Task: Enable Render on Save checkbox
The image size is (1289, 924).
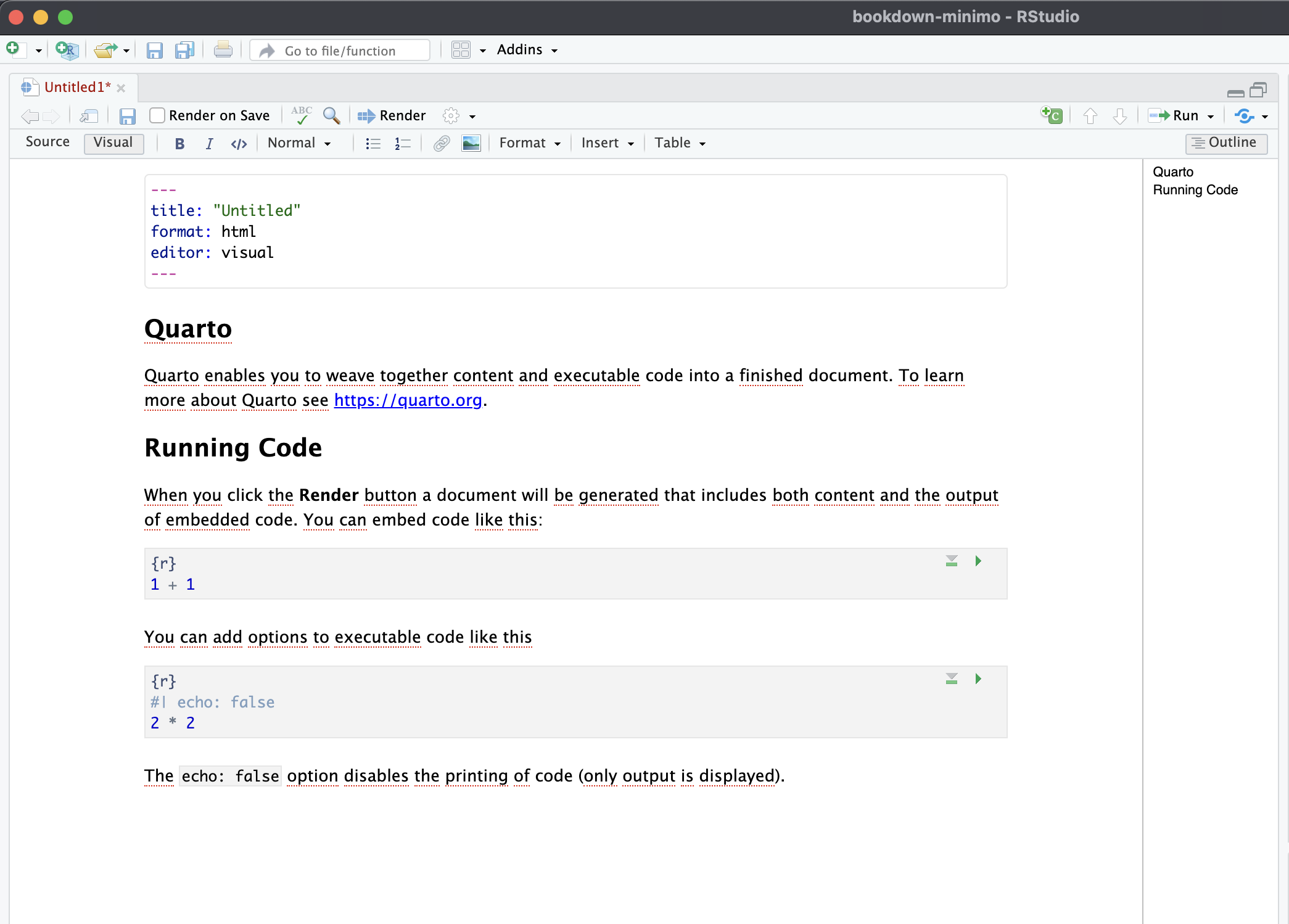Action: [x=157, y=115]
